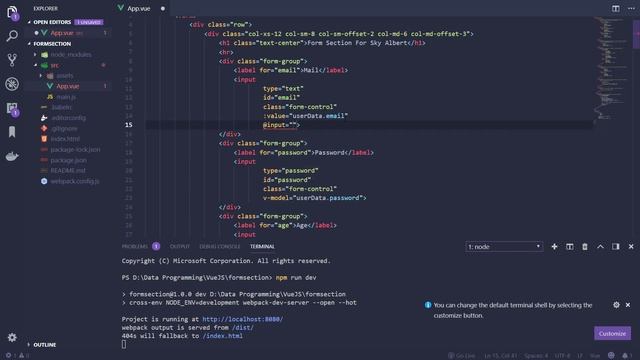Create a new terminal with plus icon
The width and height of the screenshot is (640, 360).
(554, 247)
